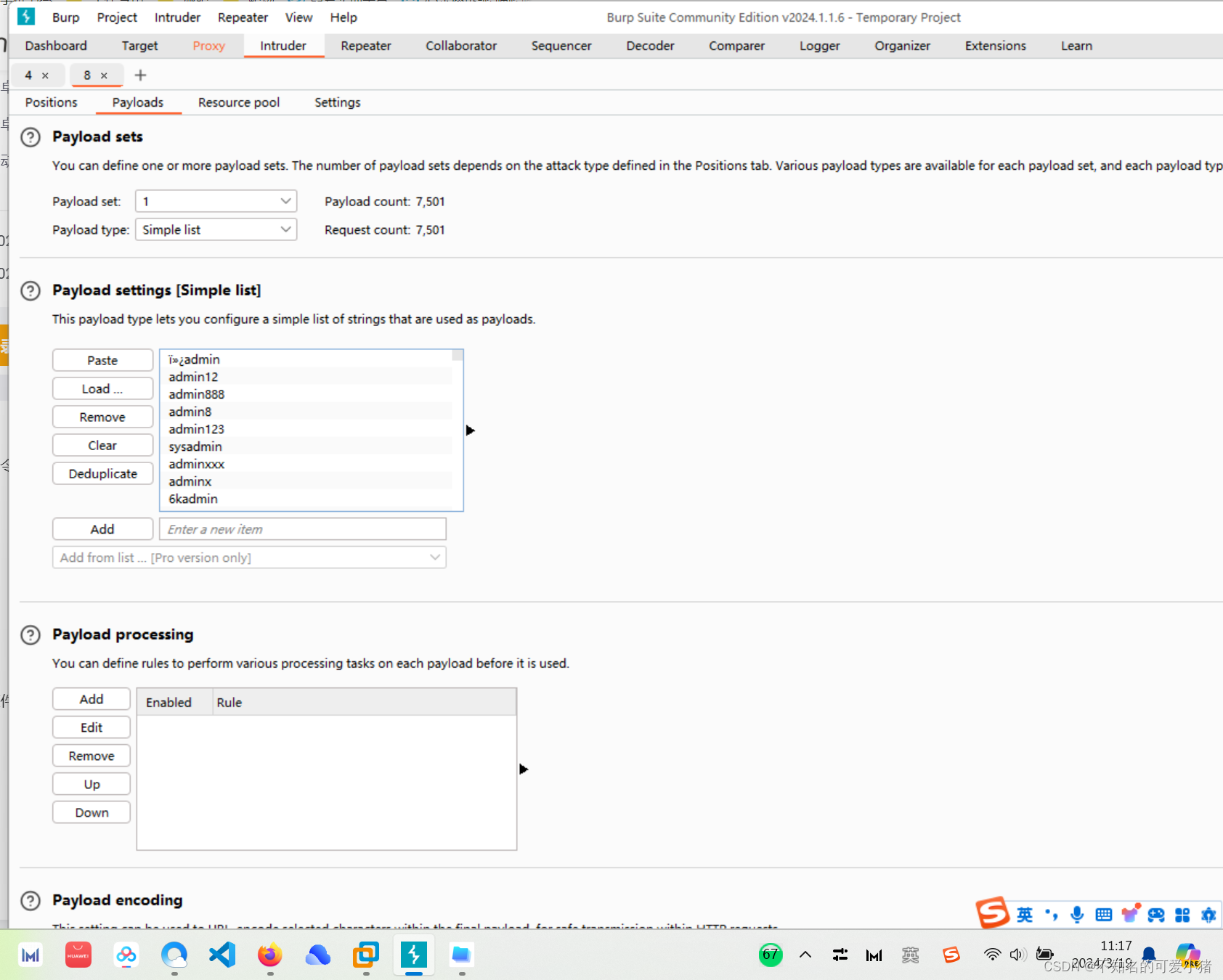Screen dimensions: 1223x980
Task: Switch to the Learn tab
Action: pyautogui.click(x=1076, y=46)
